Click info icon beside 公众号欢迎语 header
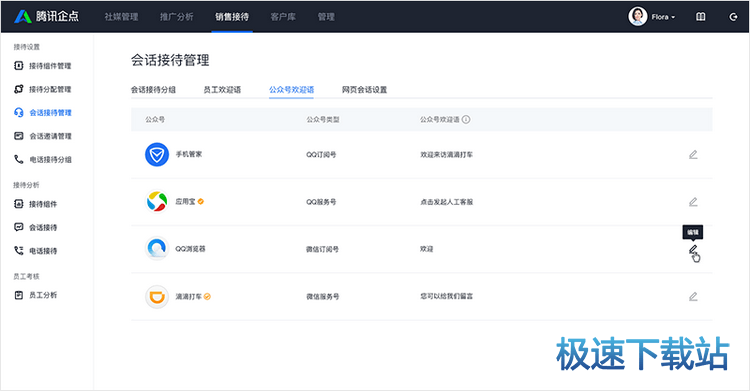 [x=466, y=119]
